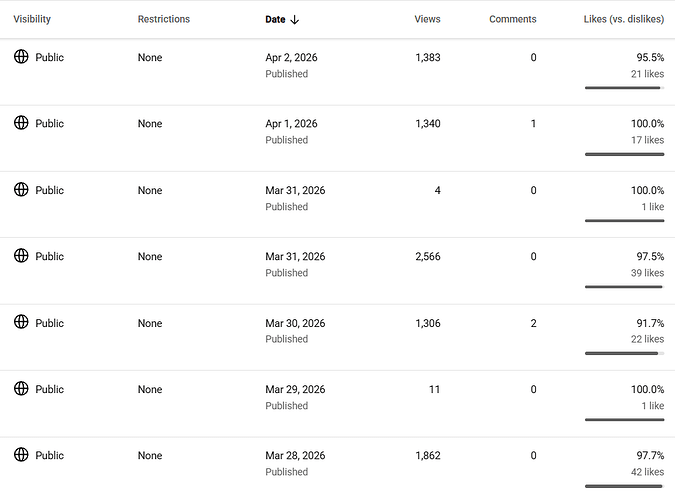Click the Visibility column header
The height and width of the screenshot is (500, 675).
[32, 19]
